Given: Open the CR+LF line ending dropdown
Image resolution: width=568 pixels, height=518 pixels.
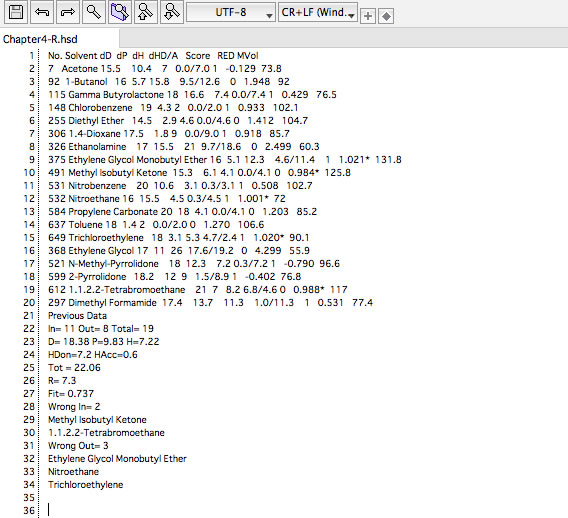Looking at the screenshot, I should click(x=318, y=13).
